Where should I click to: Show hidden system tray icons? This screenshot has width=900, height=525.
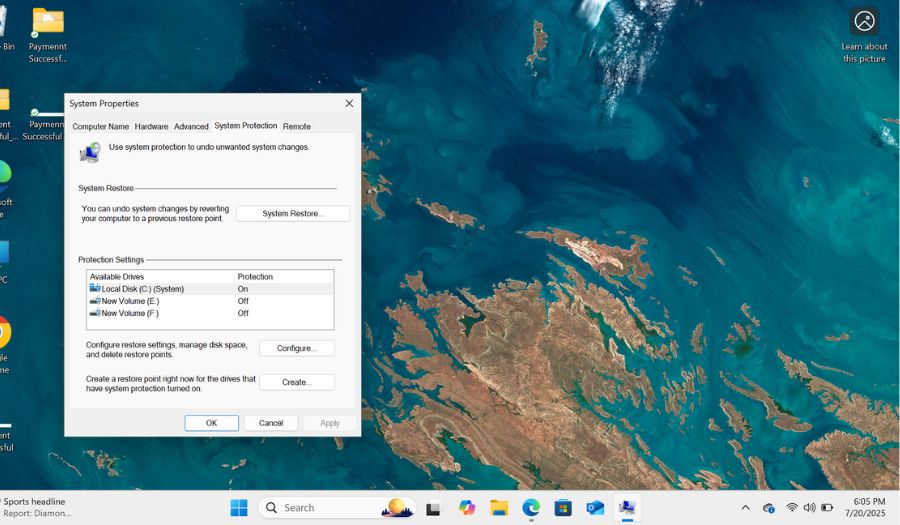click(745, 508)
